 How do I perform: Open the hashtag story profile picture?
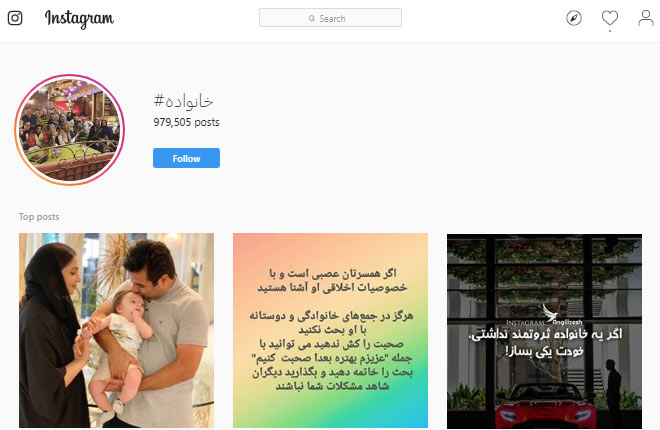point(69,130)
